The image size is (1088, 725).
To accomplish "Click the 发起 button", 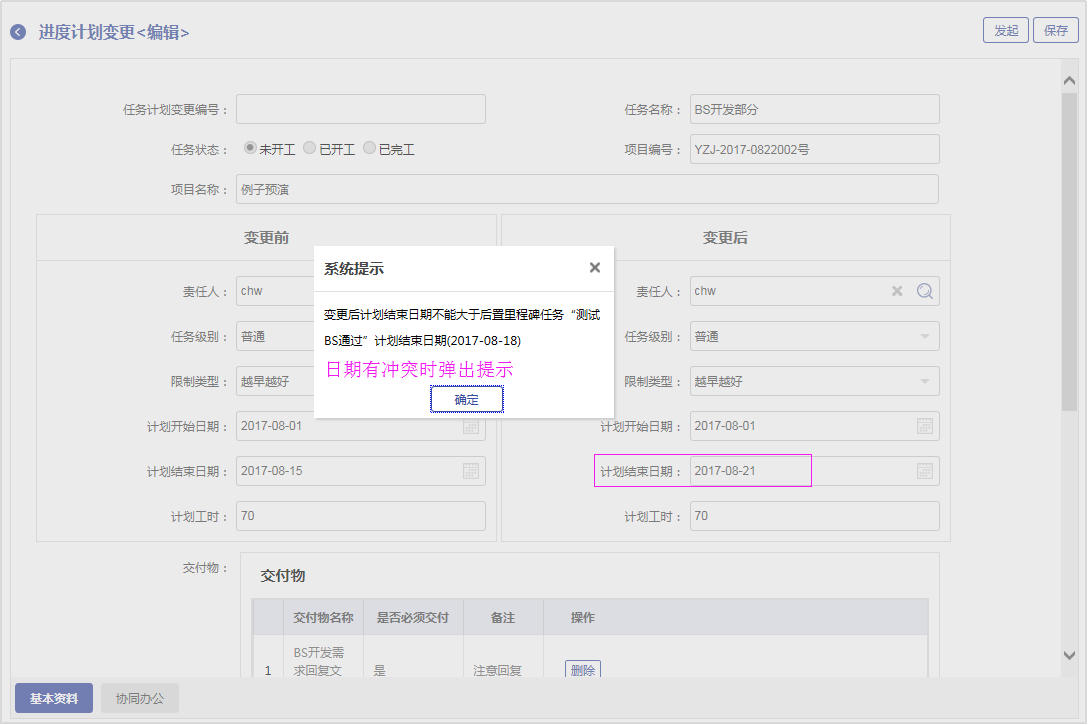I will click(1005, 30).
